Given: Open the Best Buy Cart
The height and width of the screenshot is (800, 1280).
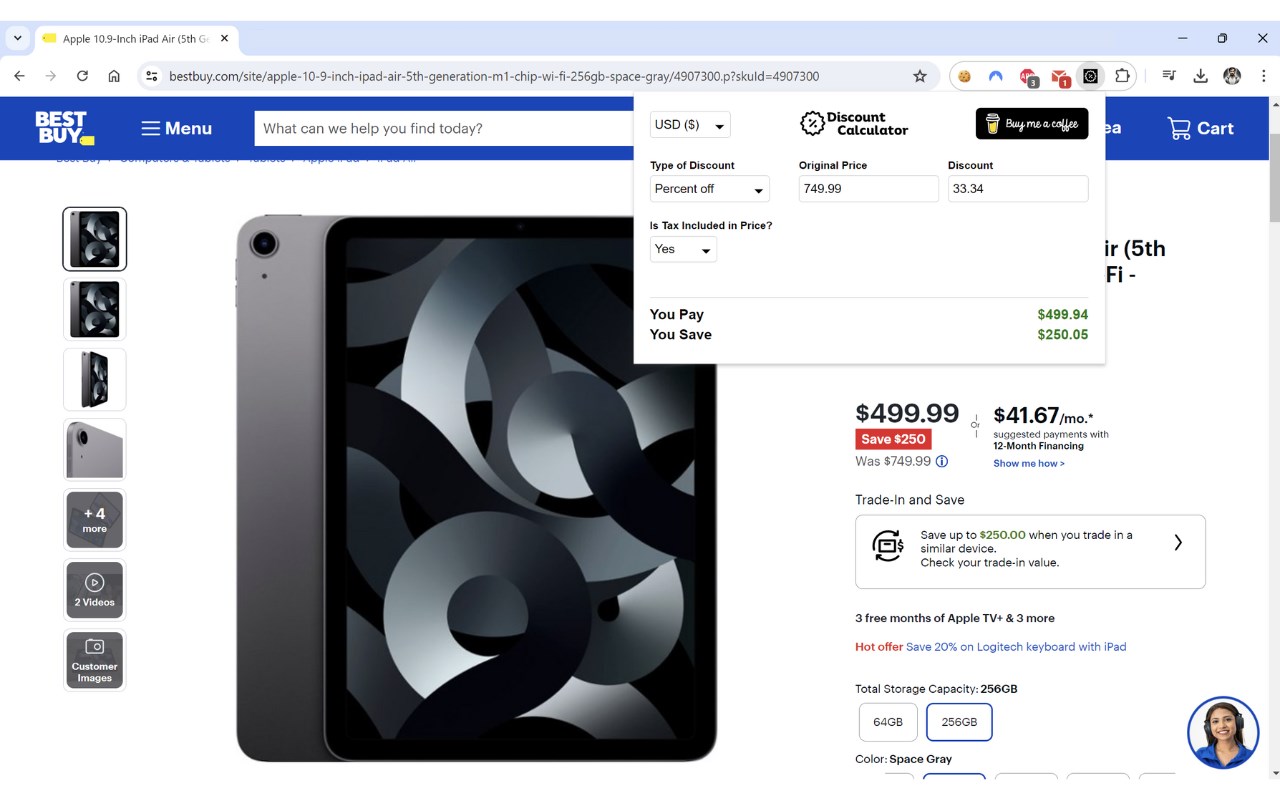Looking at the screenshot, I should (x=1200, y=128).
